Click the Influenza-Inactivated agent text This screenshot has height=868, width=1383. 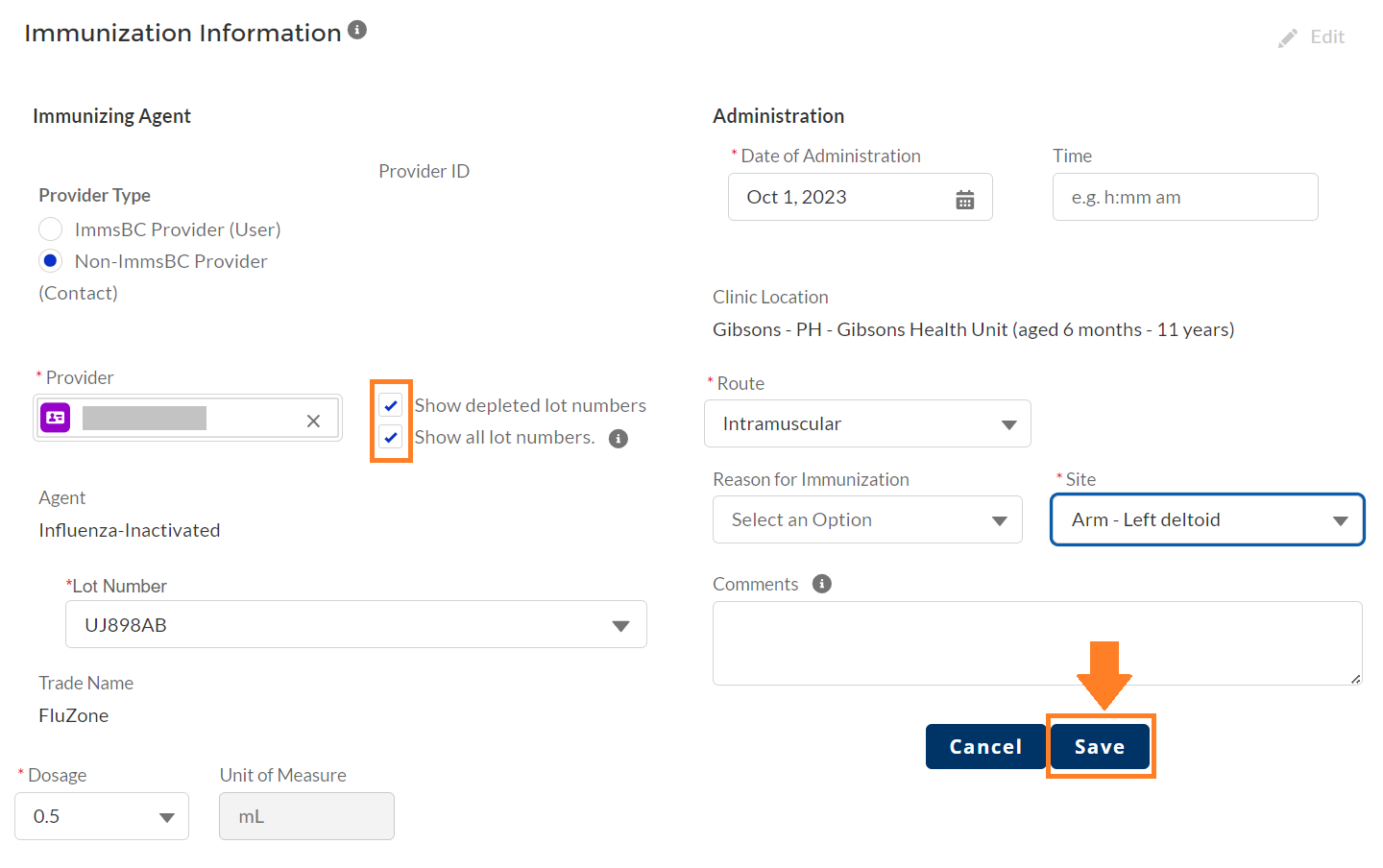[130, 530]
